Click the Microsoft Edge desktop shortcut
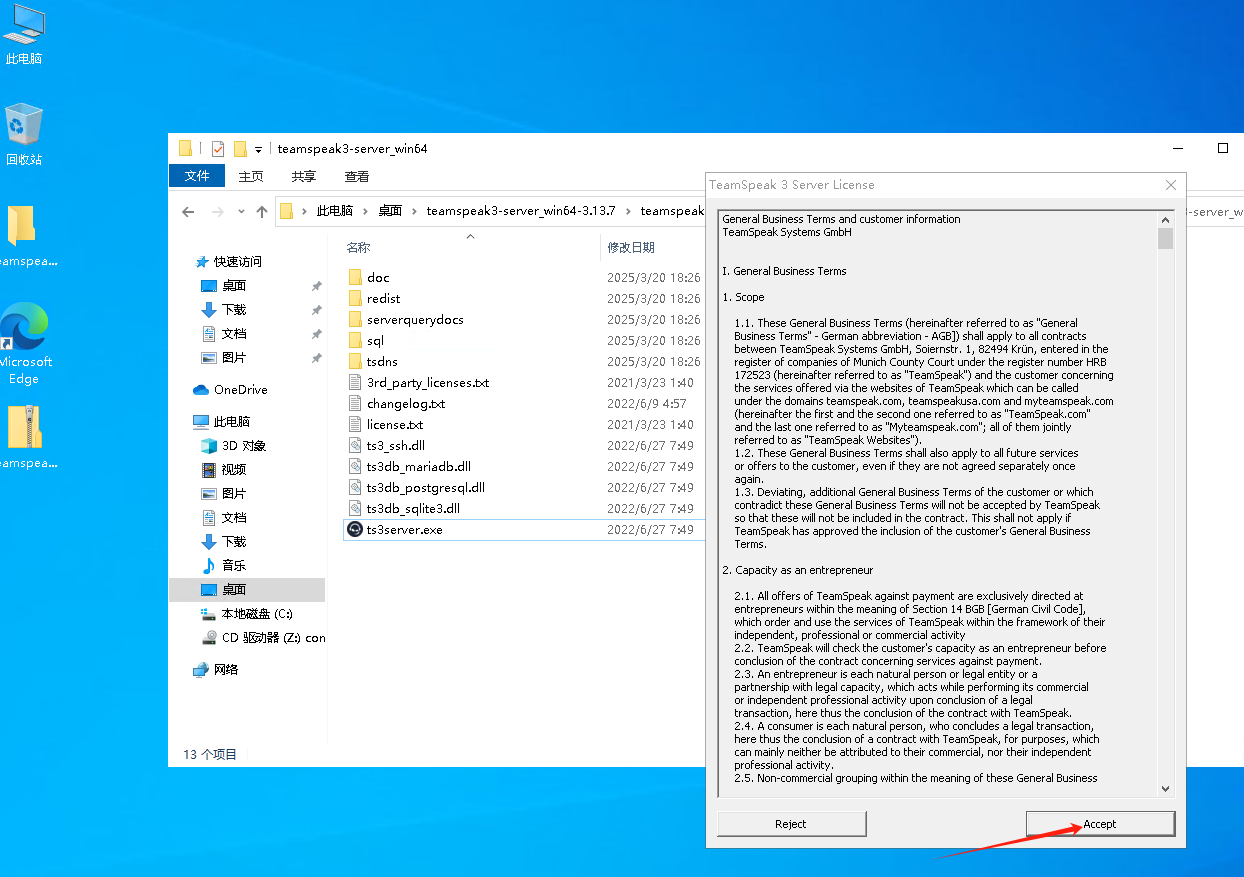The image size is (1244, 877). (24, 344)
